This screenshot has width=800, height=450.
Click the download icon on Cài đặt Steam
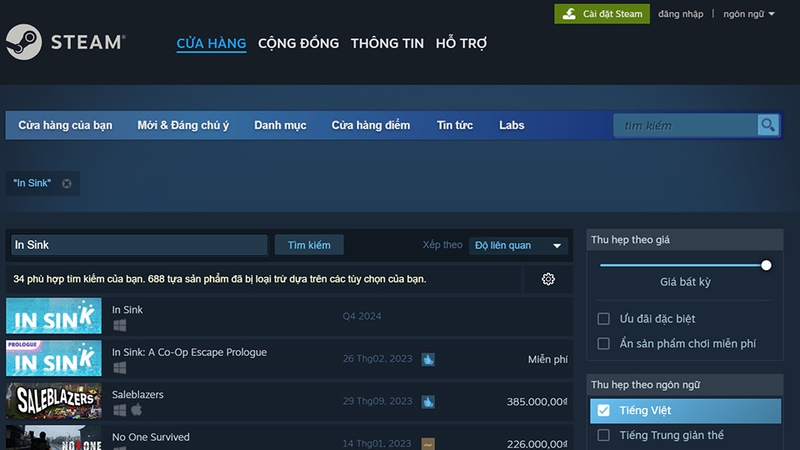[569, 14]
